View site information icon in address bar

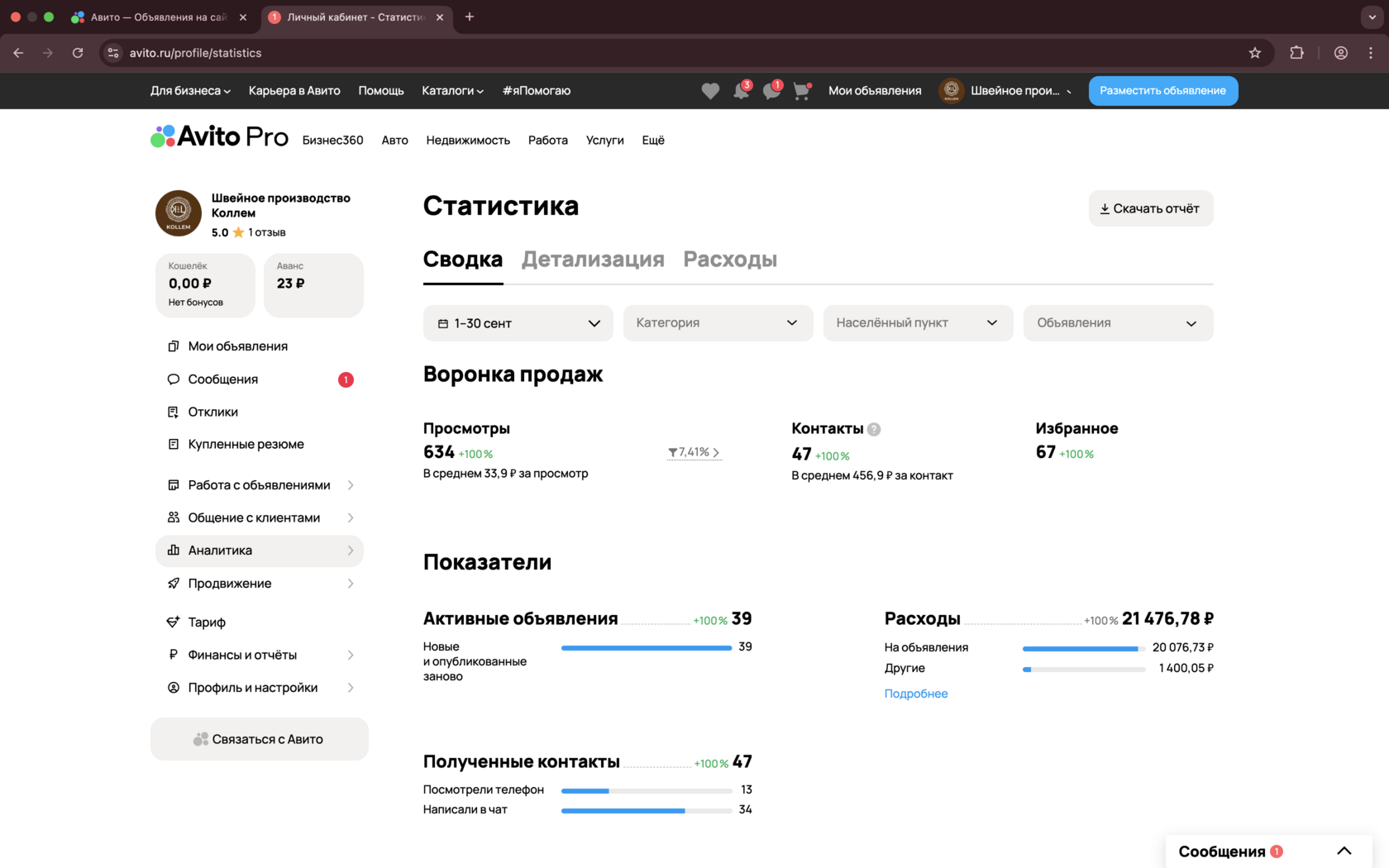pyautogui.click(x=113, y=53)
